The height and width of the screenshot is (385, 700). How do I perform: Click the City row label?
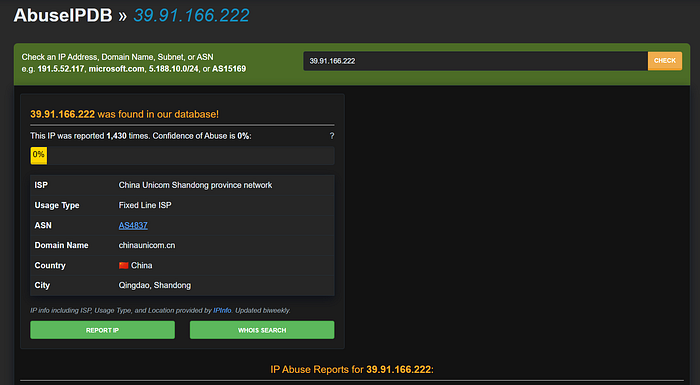[42, 285]
